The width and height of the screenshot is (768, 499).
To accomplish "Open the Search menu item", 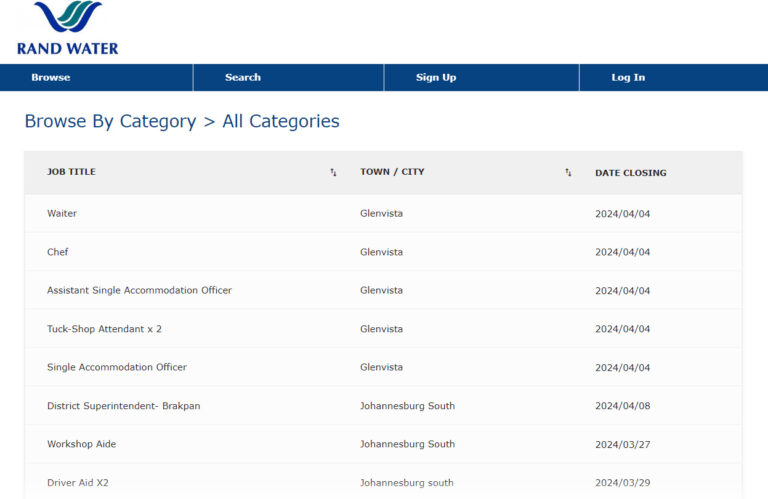I will 243,78.
